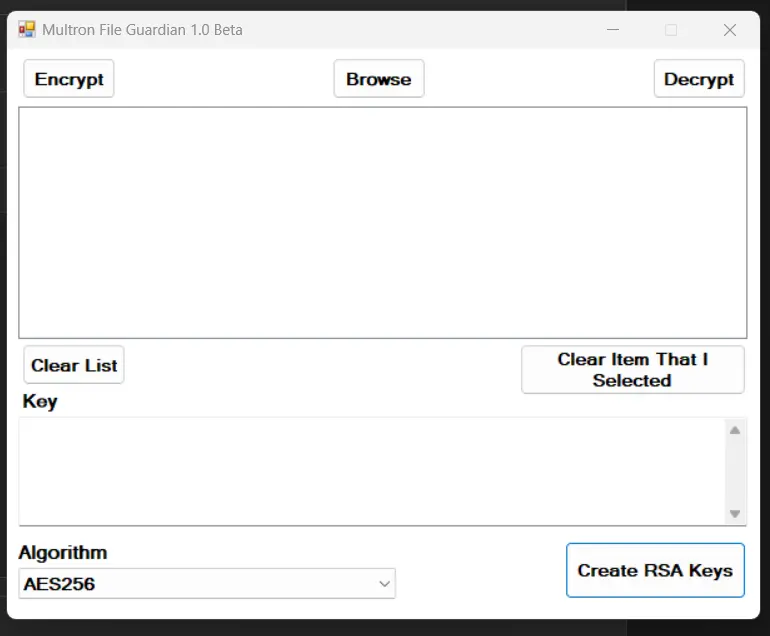
Task: Remove item via Clear Item That I Selected
Action: coord(632,370)
